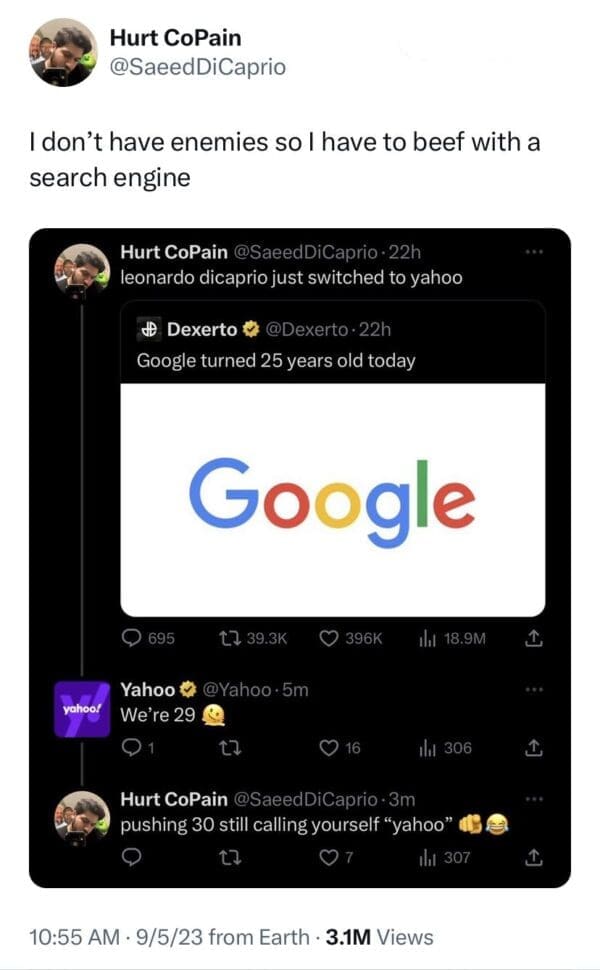Open the Google logo image

click(332, 499)
